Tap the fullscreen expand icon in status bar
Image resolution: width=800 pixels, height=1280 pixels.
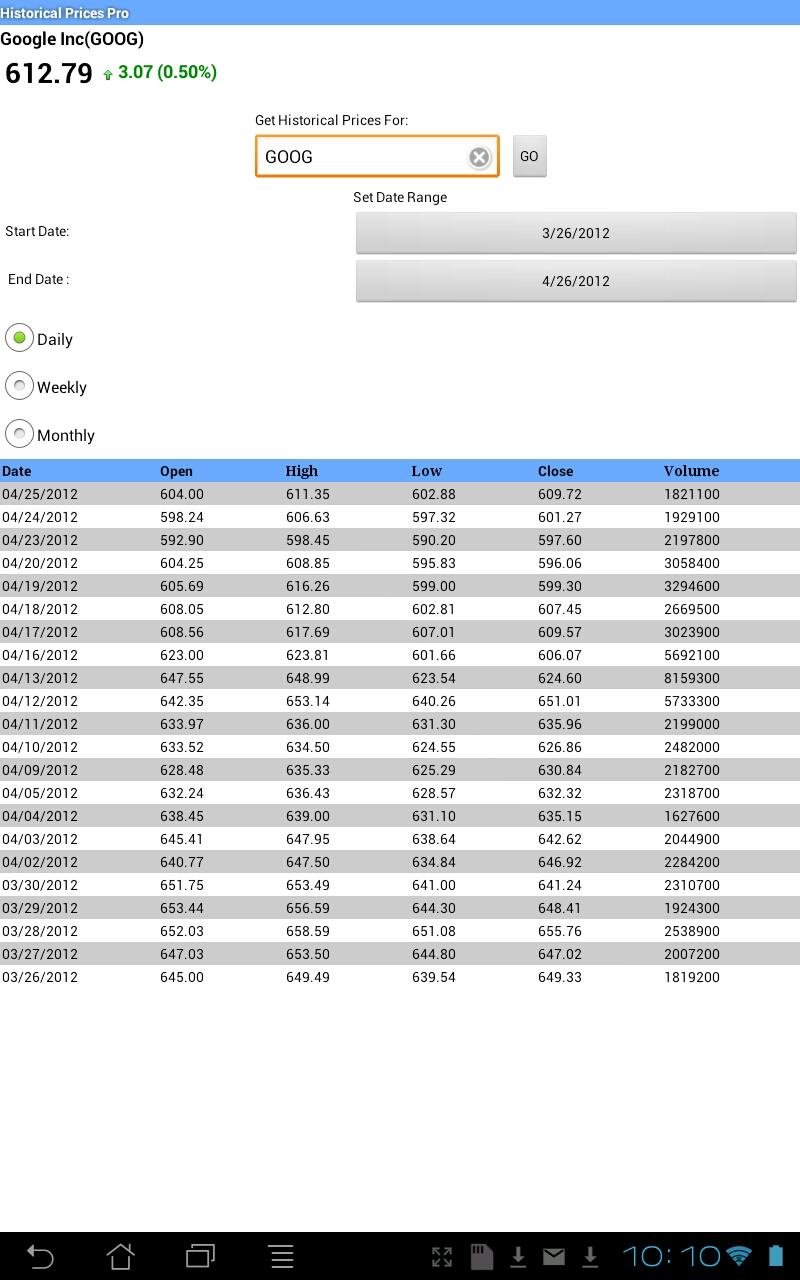tap(442, 1257)
